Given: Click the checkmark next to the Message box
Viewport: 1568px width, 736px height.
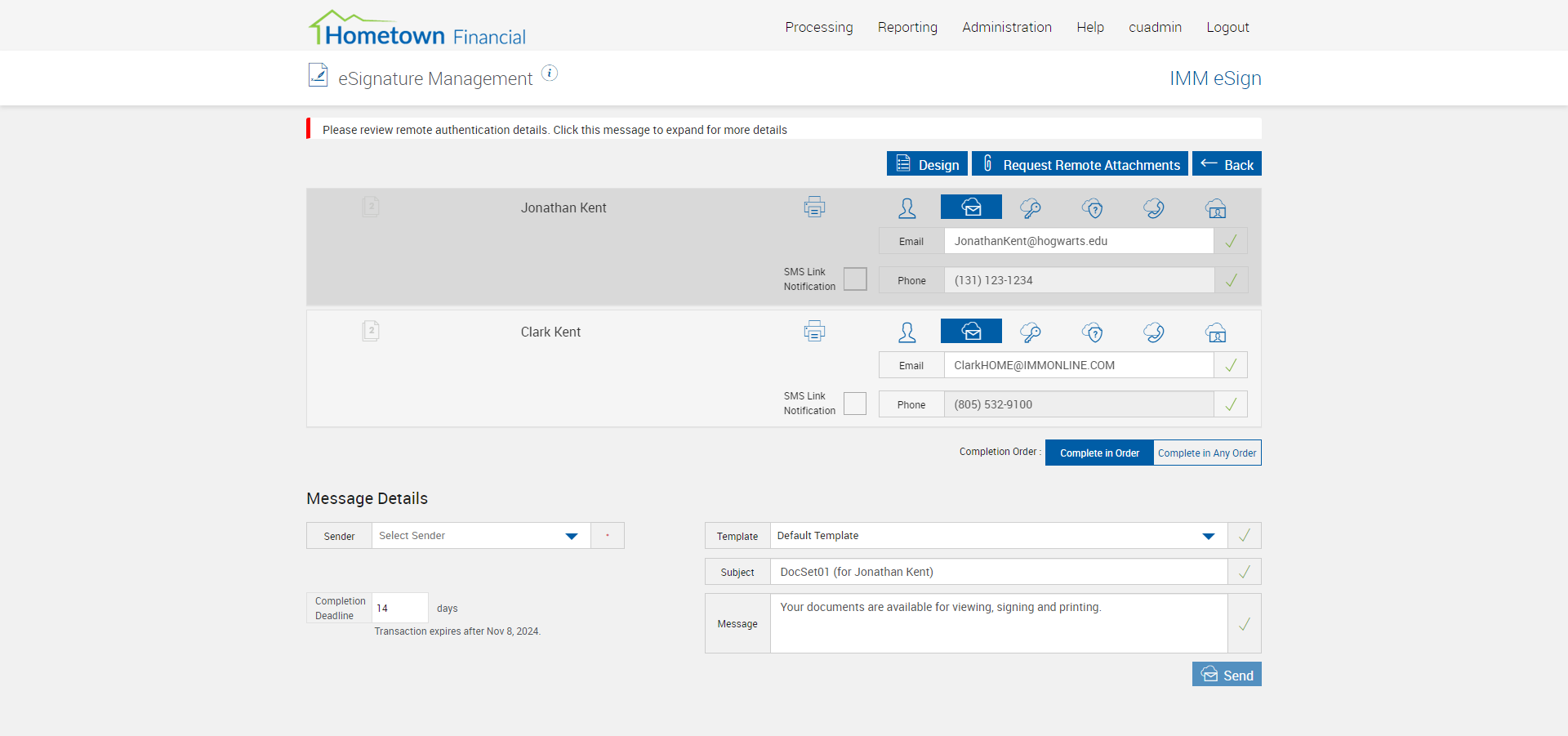Looking at the screenshot, I should click(1245, 624).
